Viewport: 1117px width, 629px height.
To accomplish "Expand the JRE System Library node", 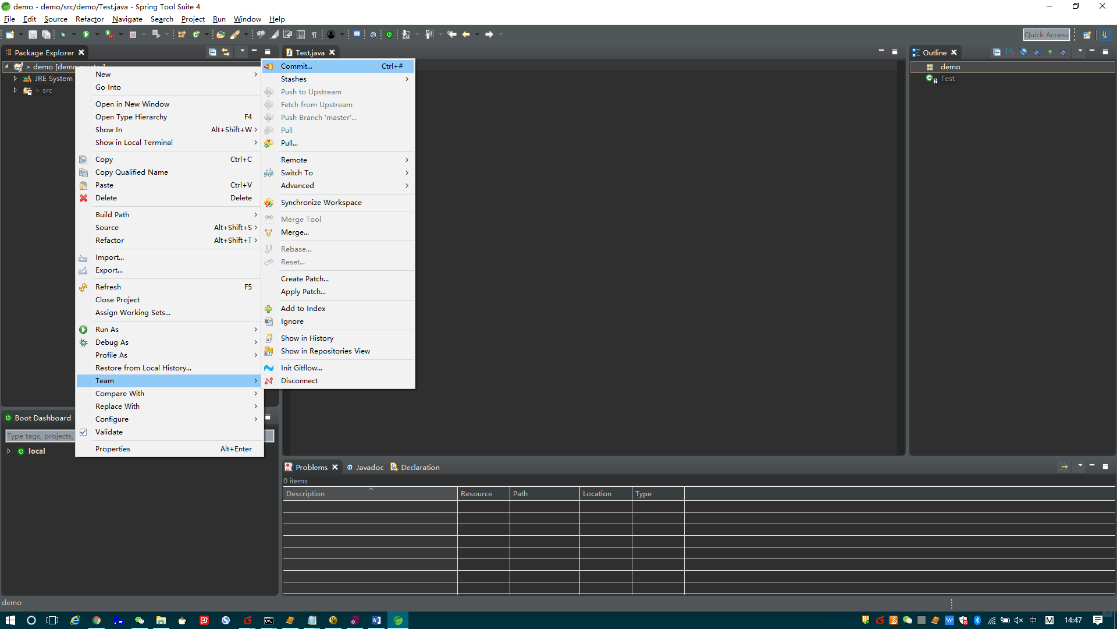I will coord(14,78).
